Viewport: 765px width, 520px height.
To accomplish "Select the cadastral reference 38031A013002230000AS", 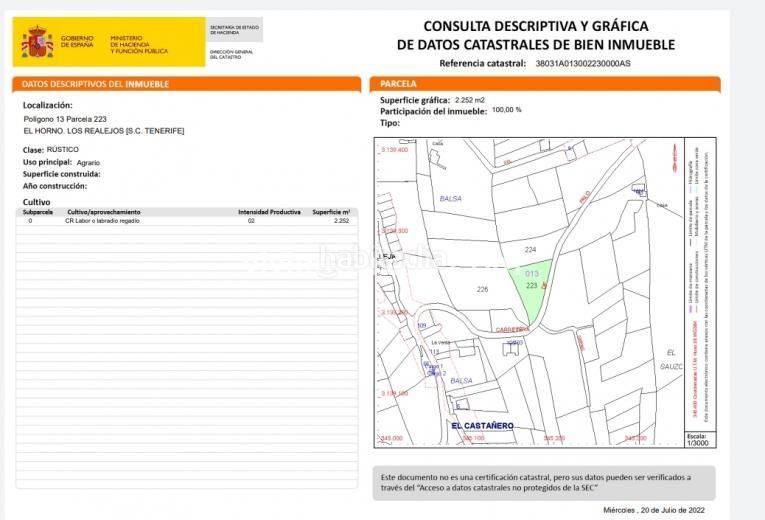I will [x=583, y=63].
